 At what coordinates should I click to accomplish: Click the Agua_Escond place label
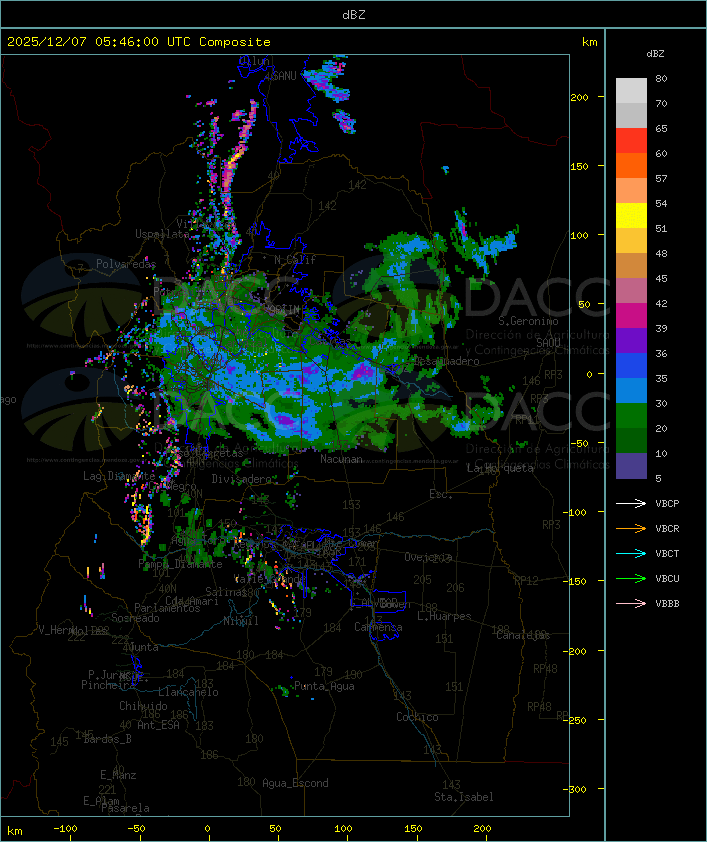pos(295,783)
